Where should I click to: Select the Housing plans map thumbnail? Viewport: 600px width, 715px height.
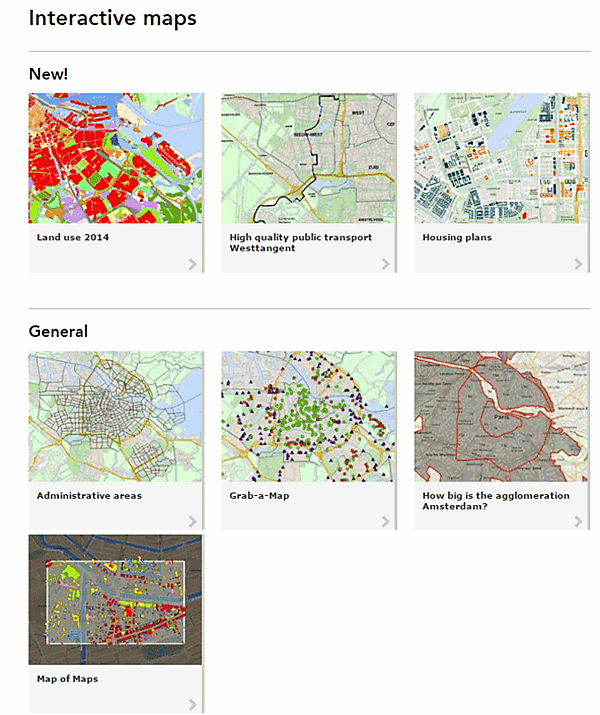pos(501,158)
